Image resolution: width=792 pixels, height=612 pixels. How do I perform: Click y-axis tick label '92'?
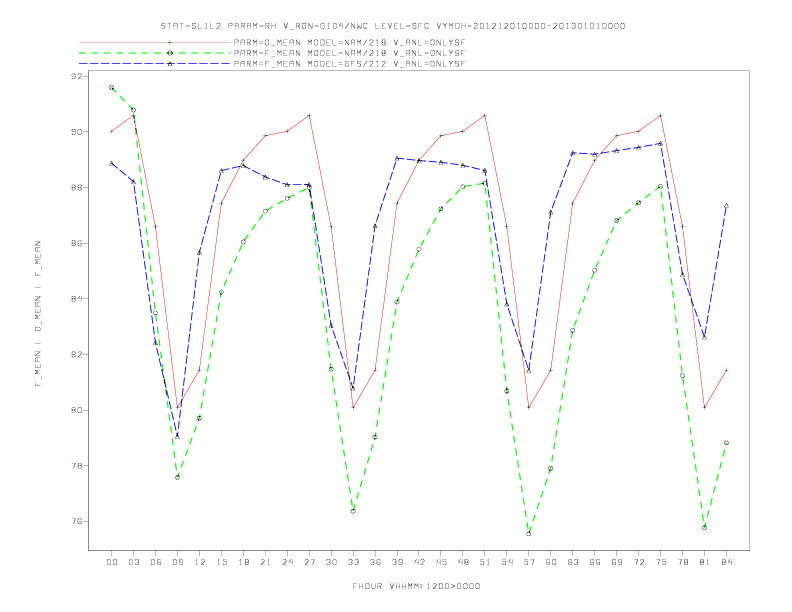tap(76, 76)
